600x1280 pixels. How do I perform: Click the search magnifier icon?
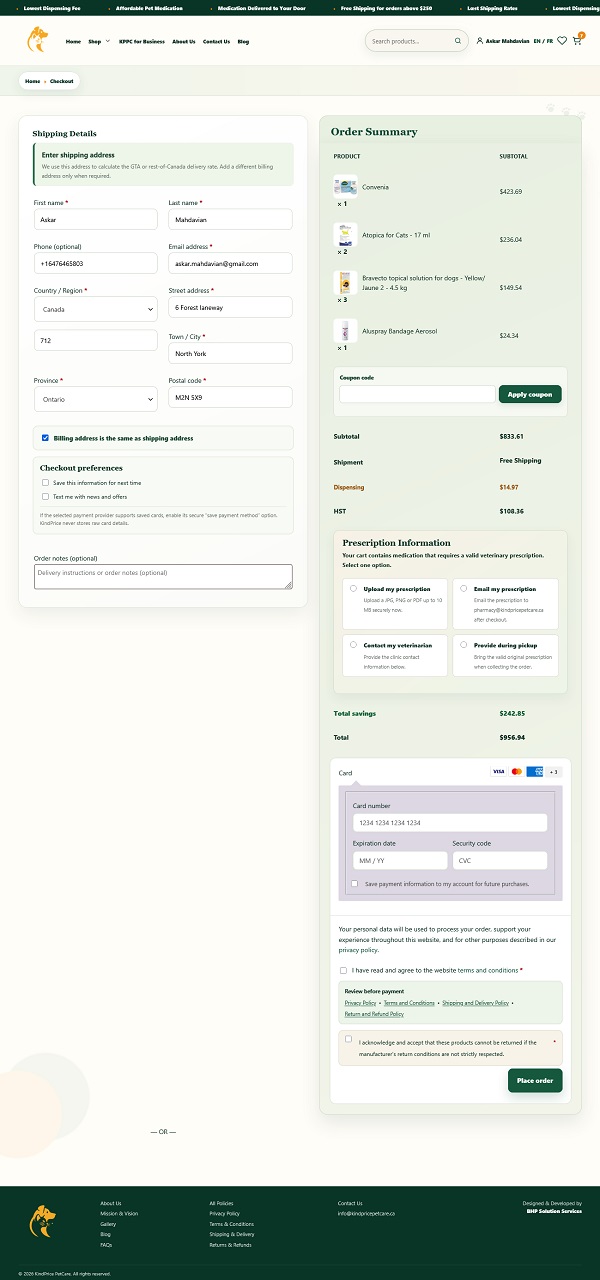[458, 42]
